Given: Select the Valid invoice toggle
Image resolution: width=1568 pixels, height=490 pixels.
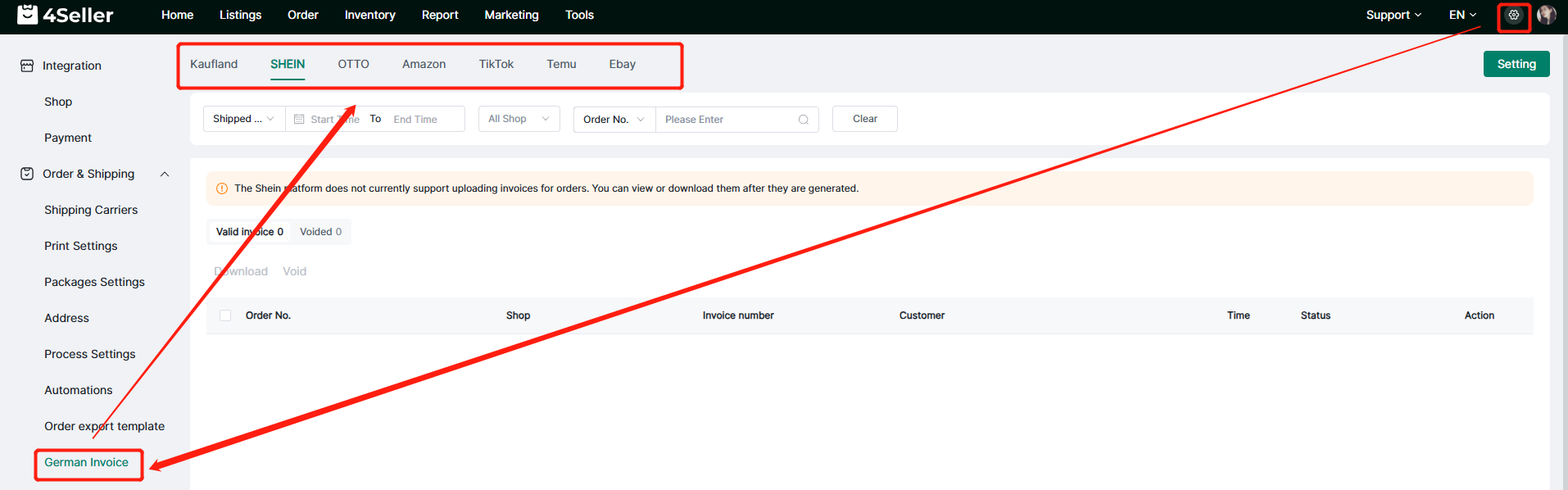Looking at the screenshot, I should [249, 232].
